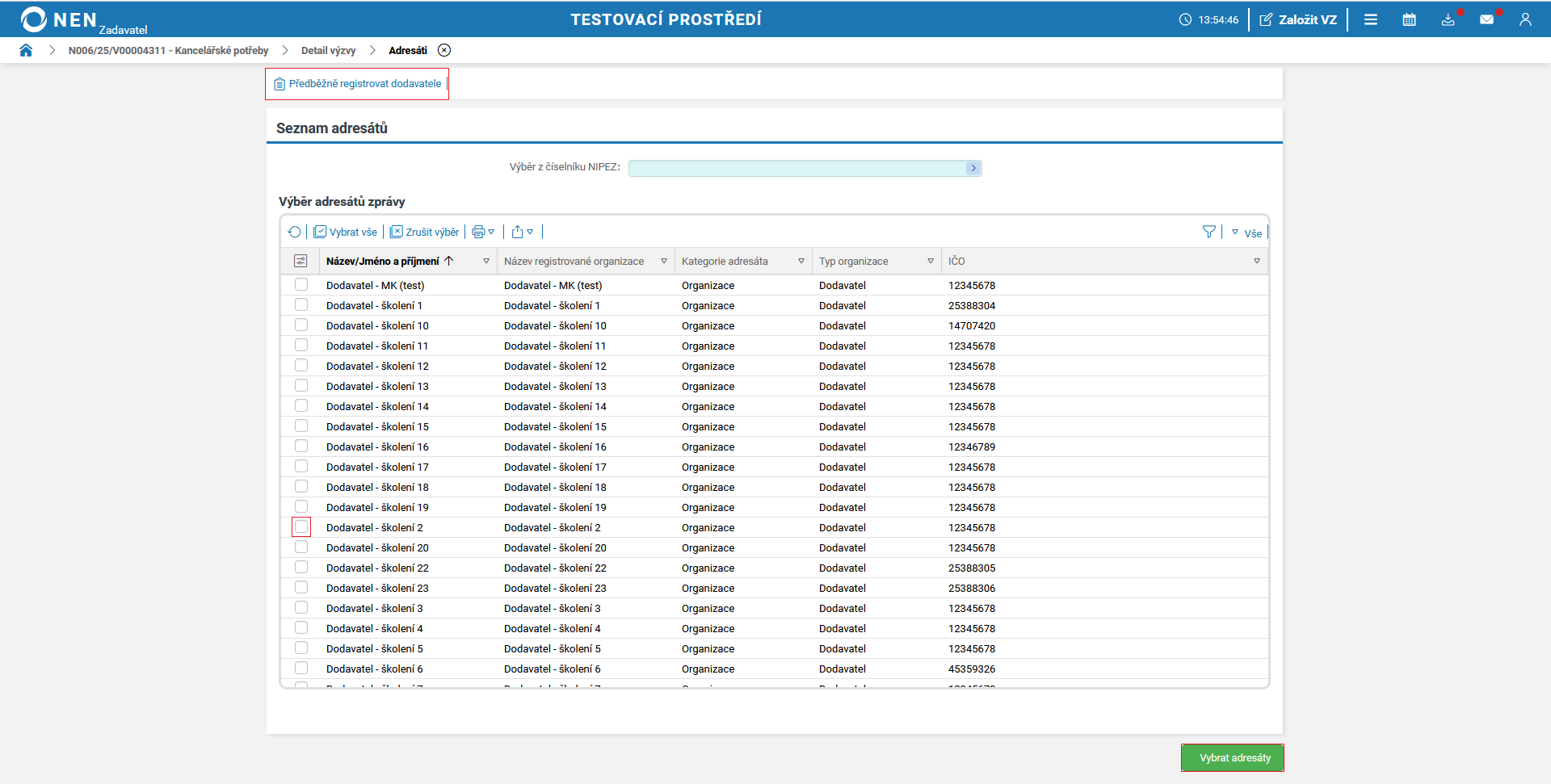Click the home icon in breadcrumb
This screenshot has width=1551, height=784.
tap(26, 50)
